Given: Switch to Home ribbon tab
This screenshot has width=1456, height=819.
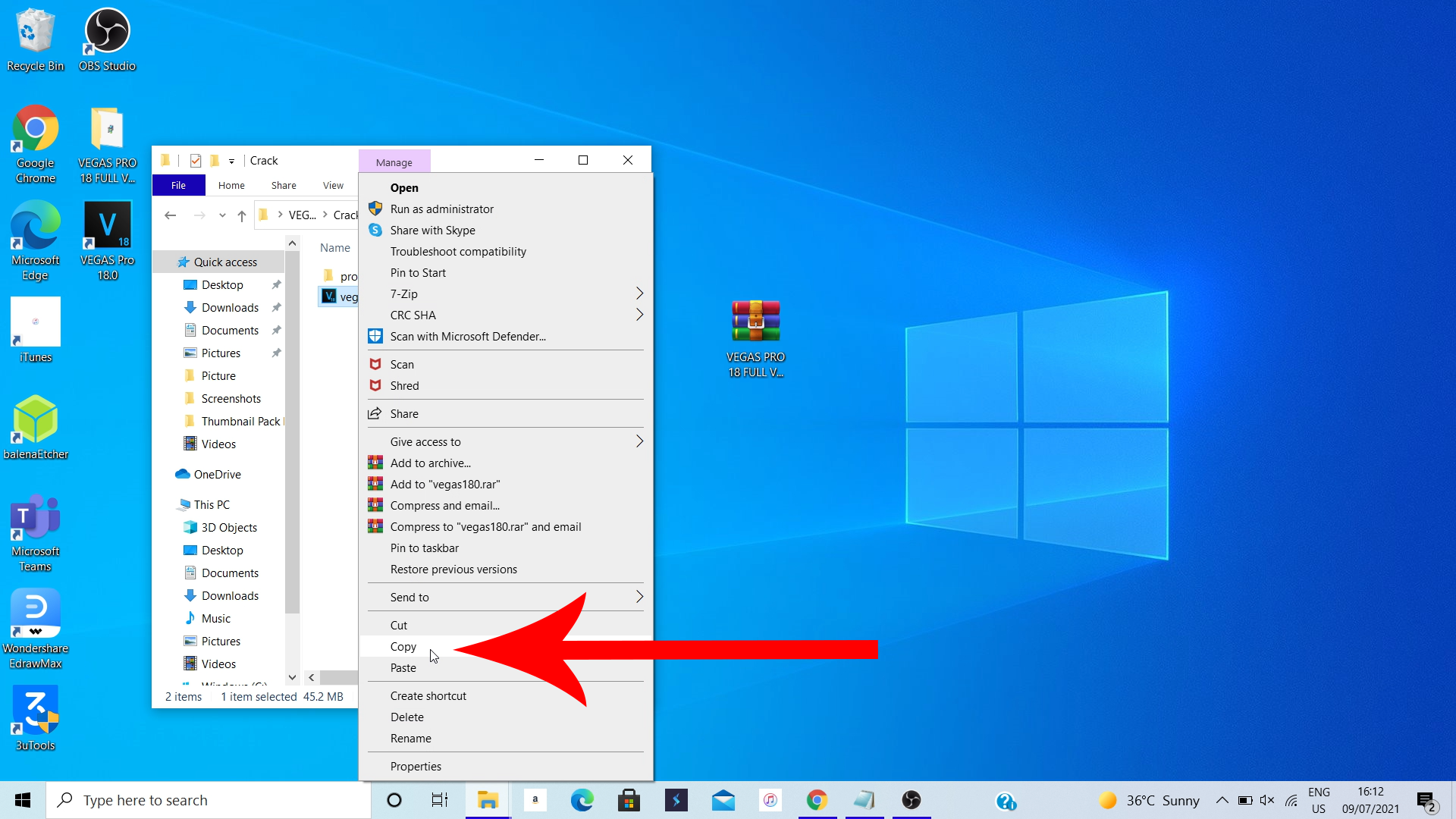Looking at the screenshot, I should pos(231,185).
